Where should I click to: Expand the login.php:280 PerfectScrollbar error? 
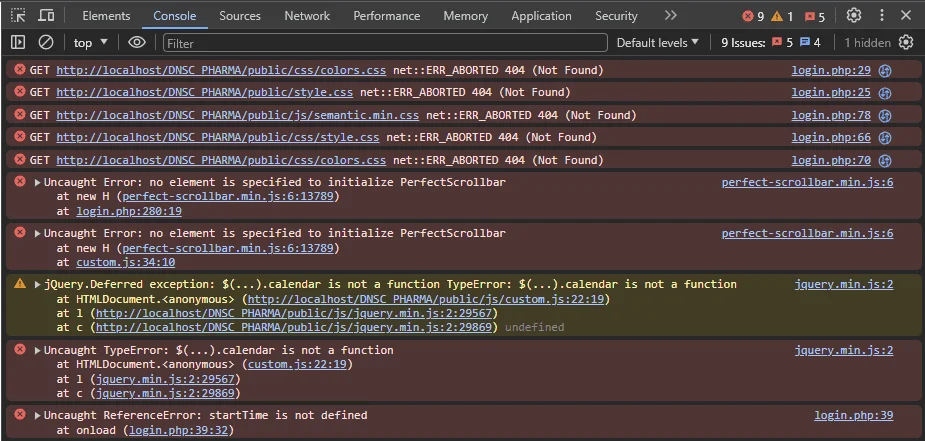[38, 183]
